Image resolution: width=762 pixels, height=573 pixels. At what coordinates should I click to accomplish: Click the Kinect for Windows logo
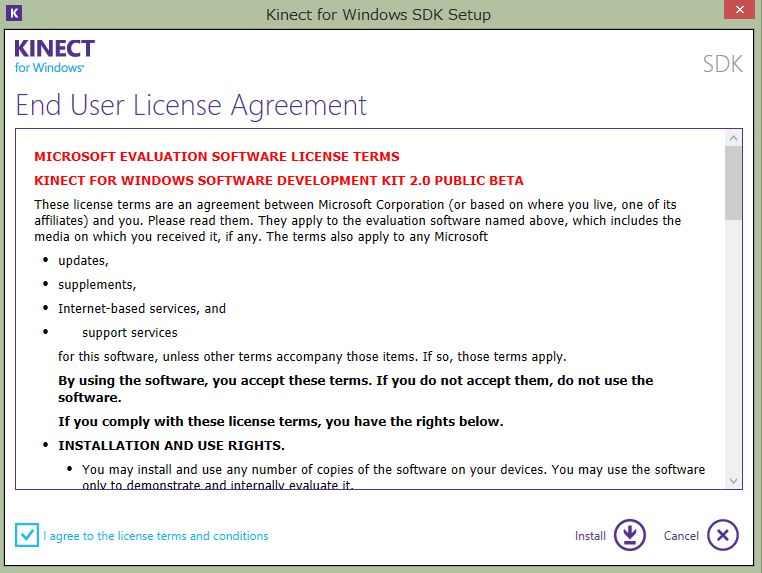click(x=54, y=56)
